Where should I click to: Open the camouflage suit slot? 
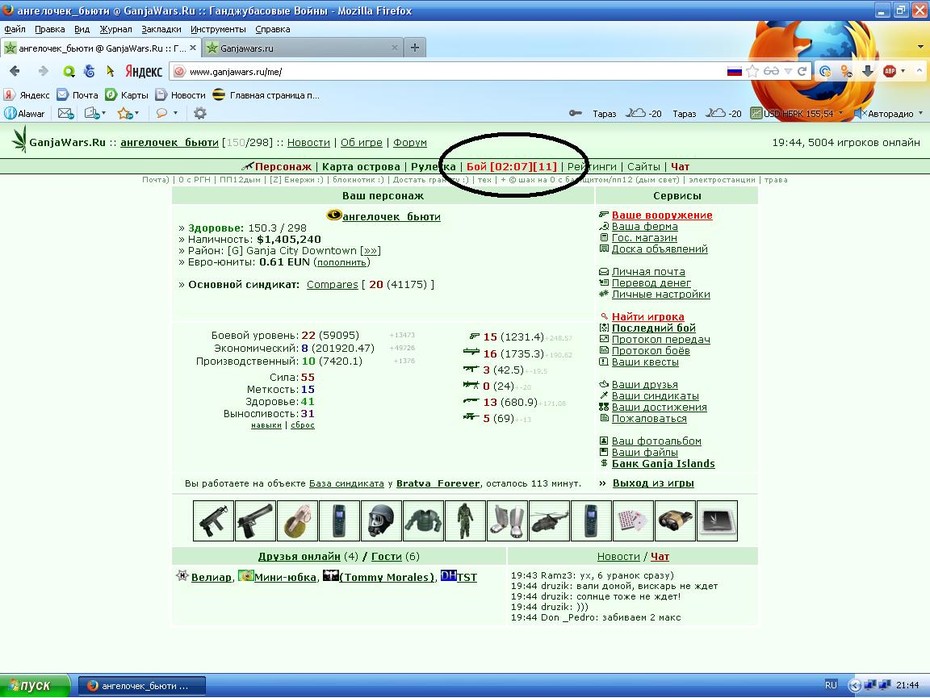point(465,521)
